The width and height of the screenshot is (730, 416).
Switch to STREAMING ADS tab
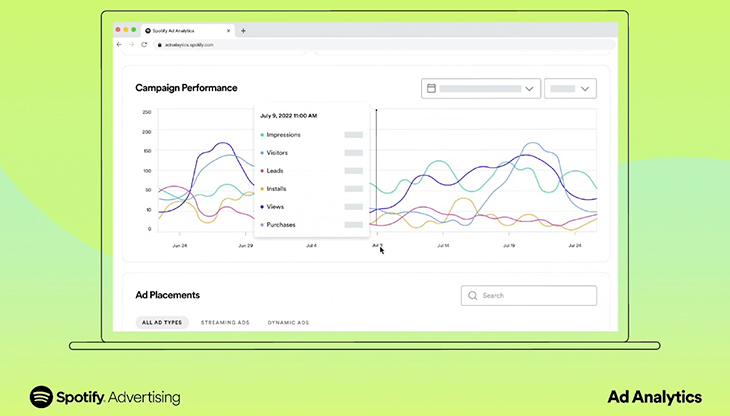click(x=225, y=322)
